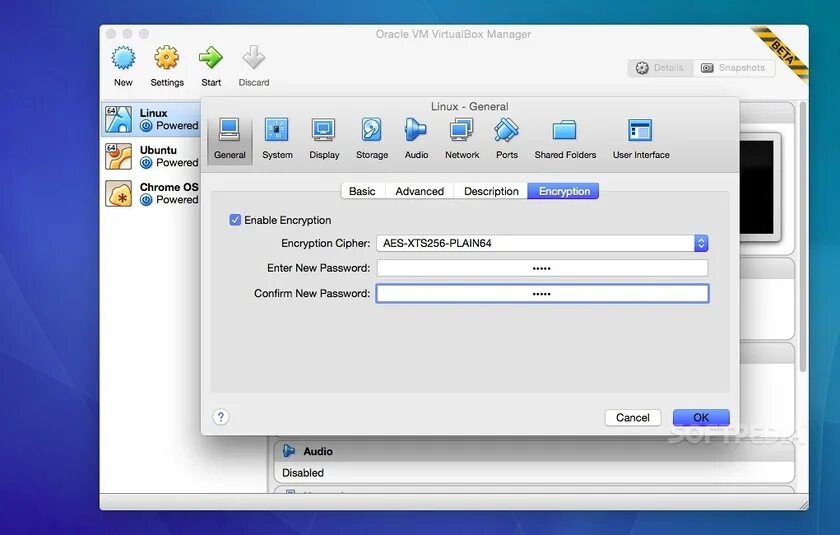
Task: Open the System settings section
Action: click(277, 139)
